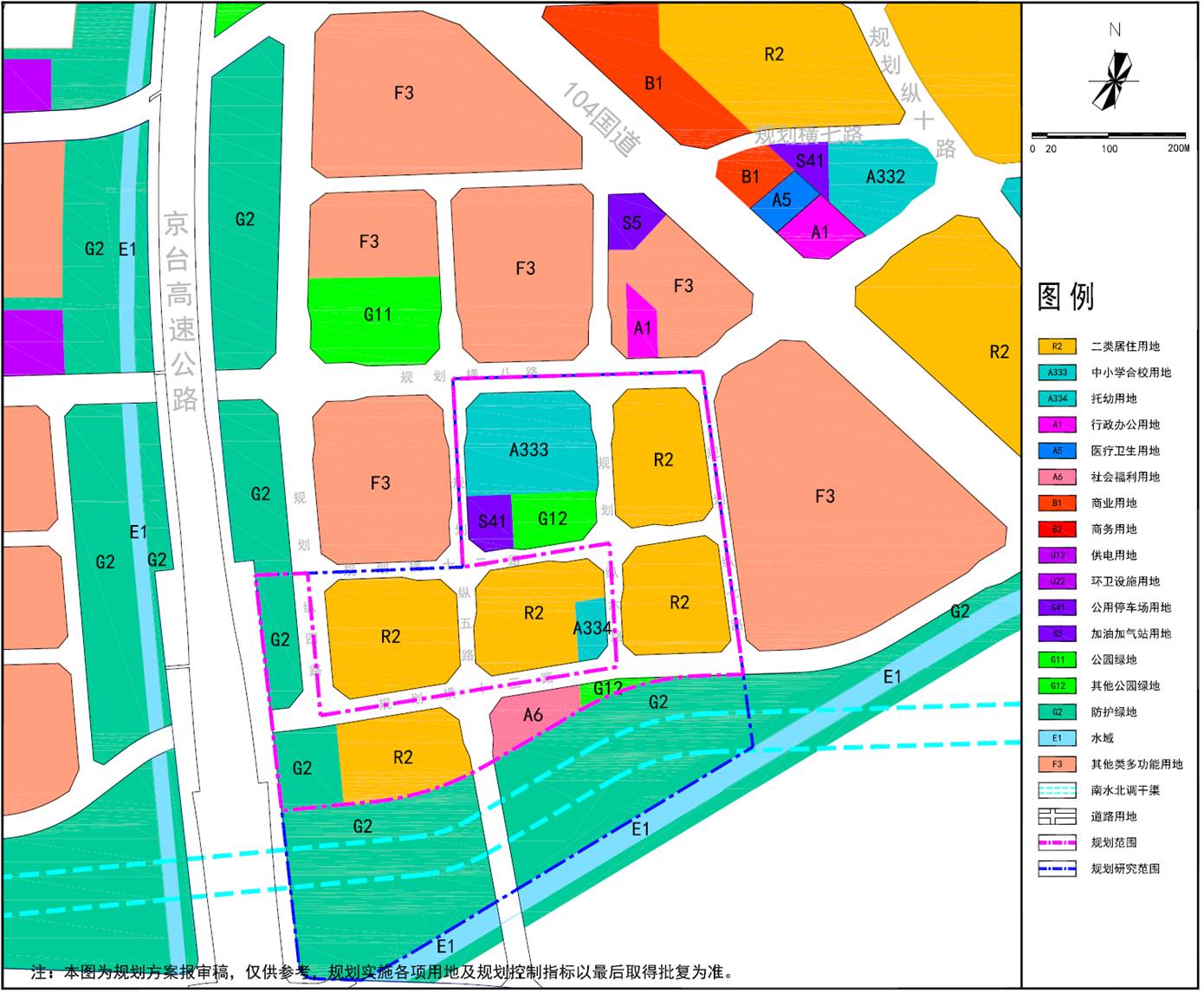The image size is (1204, 993).
Task: Click the blue A5 medical parcel on map
Action: point(781,201)
